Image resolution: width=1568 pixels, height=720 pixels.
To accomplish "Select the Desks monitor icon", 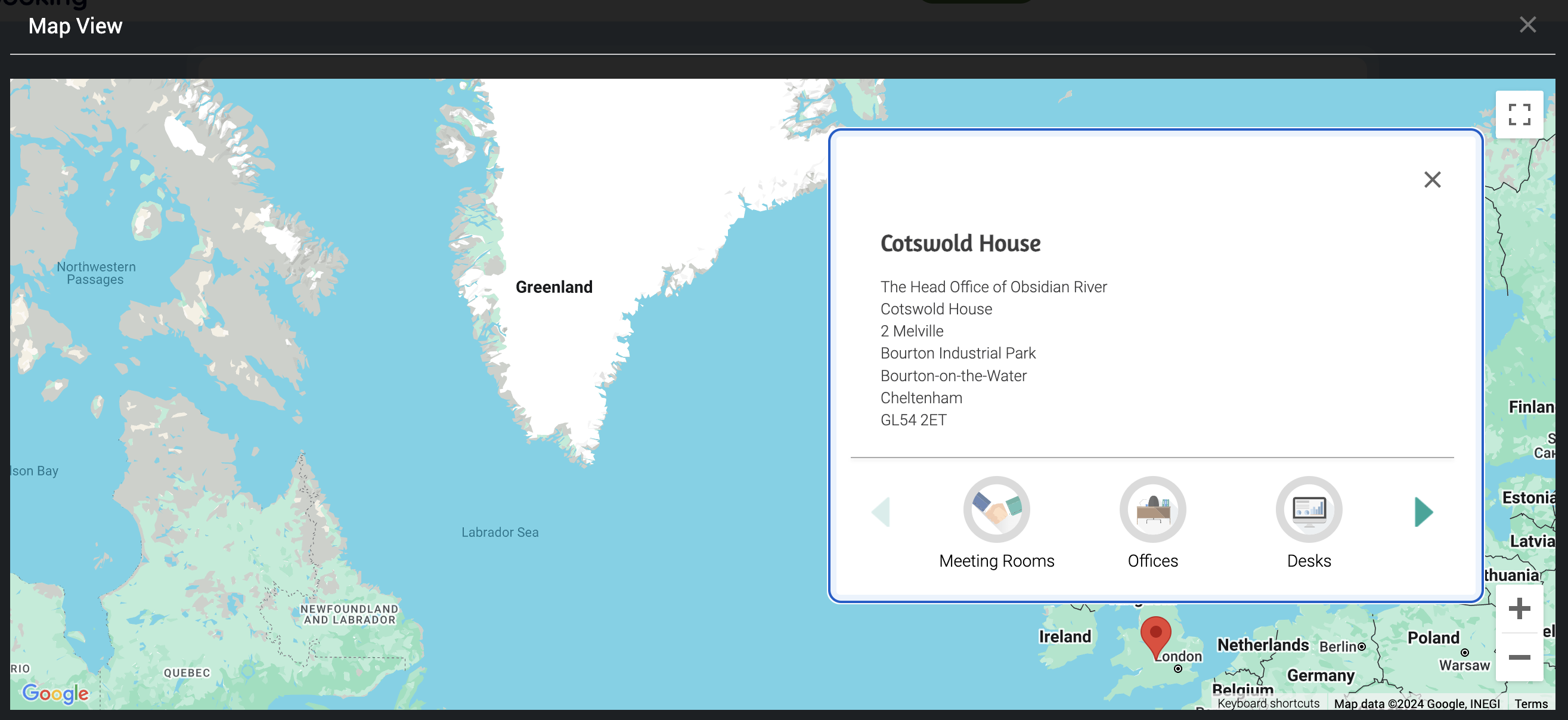I will 1309,509.
